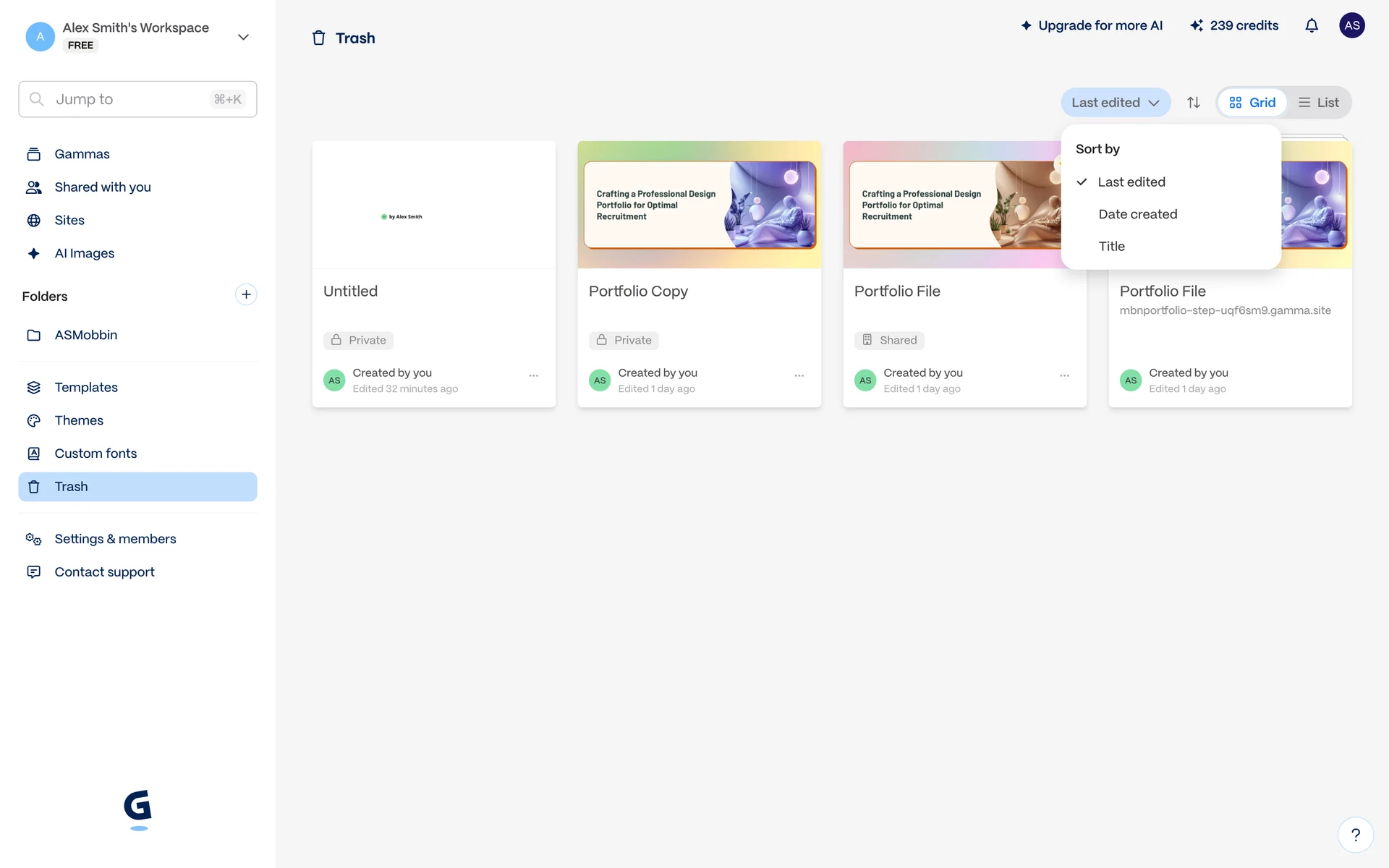Image resolution: width=1389 pixels, height=868 pixels.
Task: Click Upgrade for more AI
Action: (1092, 26)
